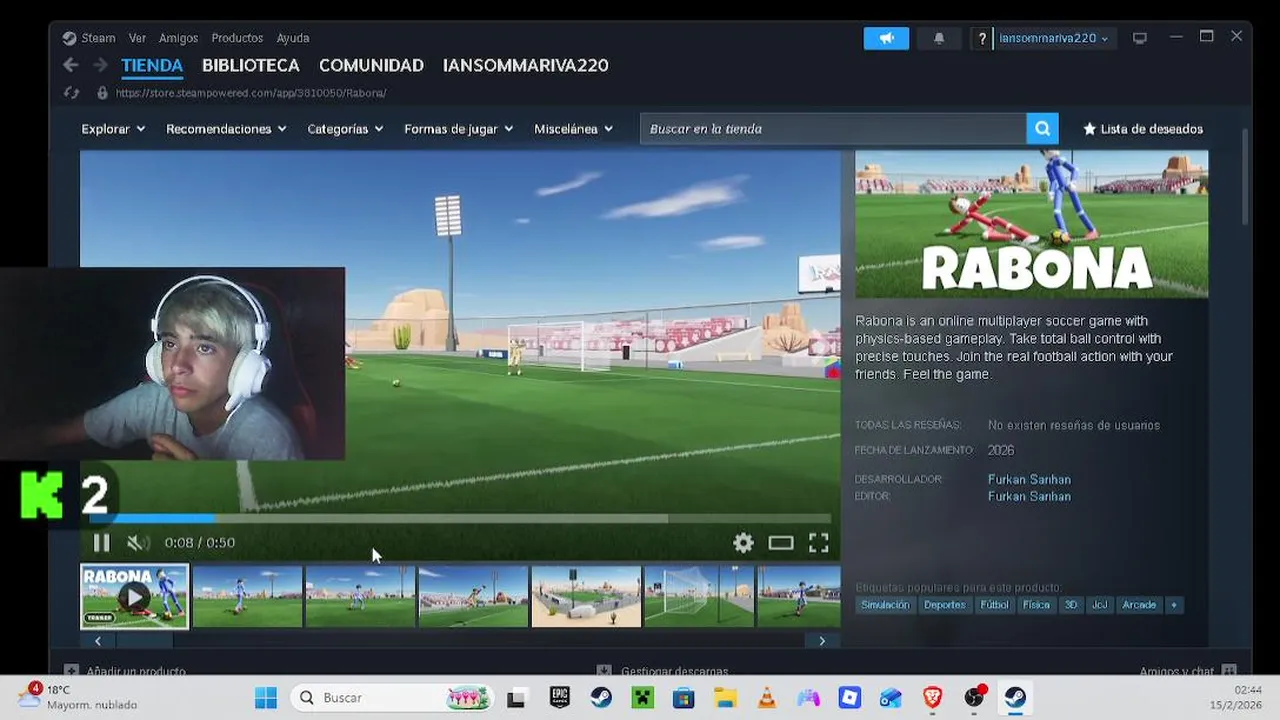
Task: Open the Windows Start menu
Action: (266, 698)
